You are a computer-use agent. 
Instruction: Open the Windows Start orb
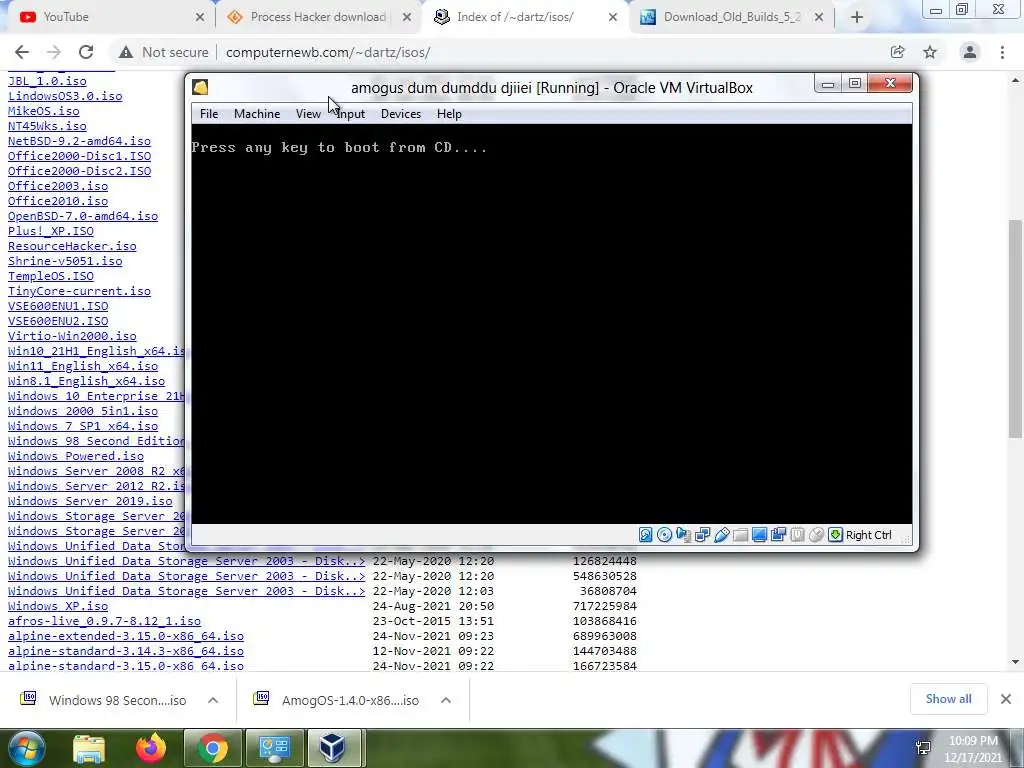tap(26, 748)
